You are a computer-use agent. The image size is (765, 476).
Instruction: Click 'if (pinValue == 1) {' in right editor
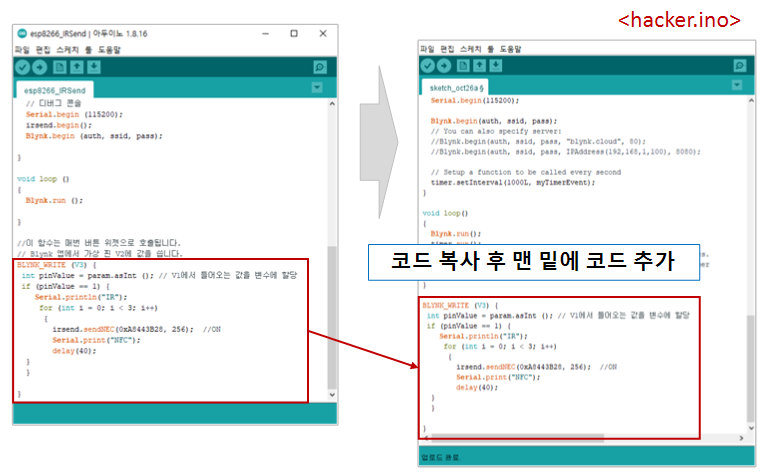coord(469,326)
